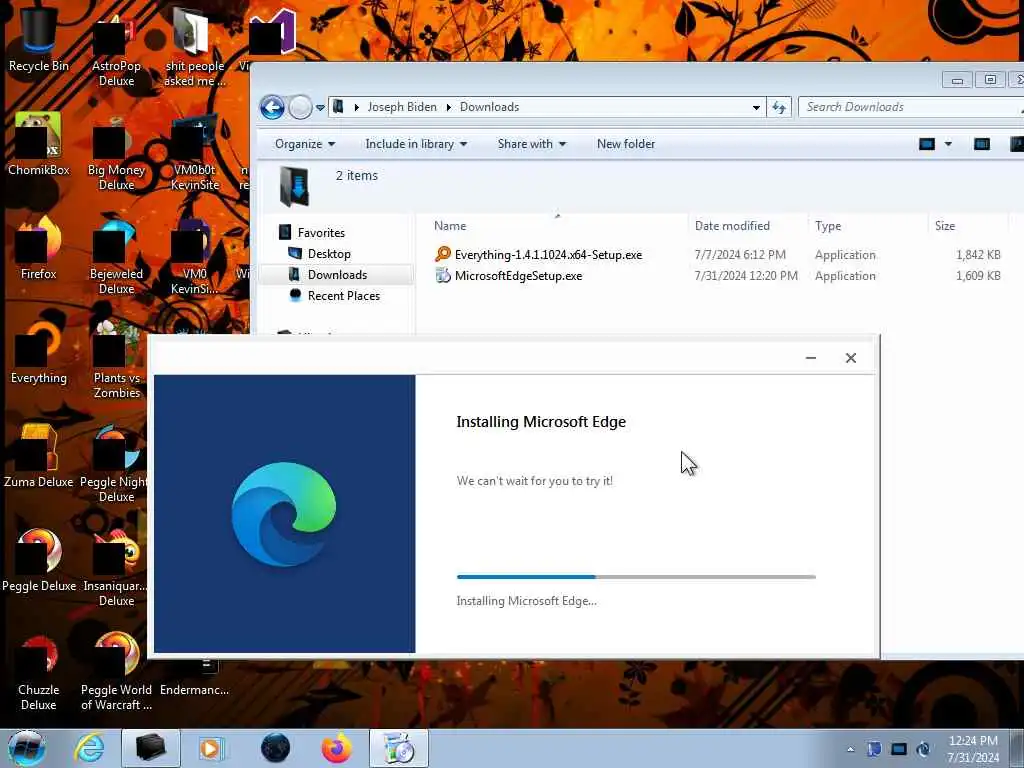The width and height of the screenshot is (1024, 768).
Task: Open the Include in library dropdown
Action: point(416,144)
